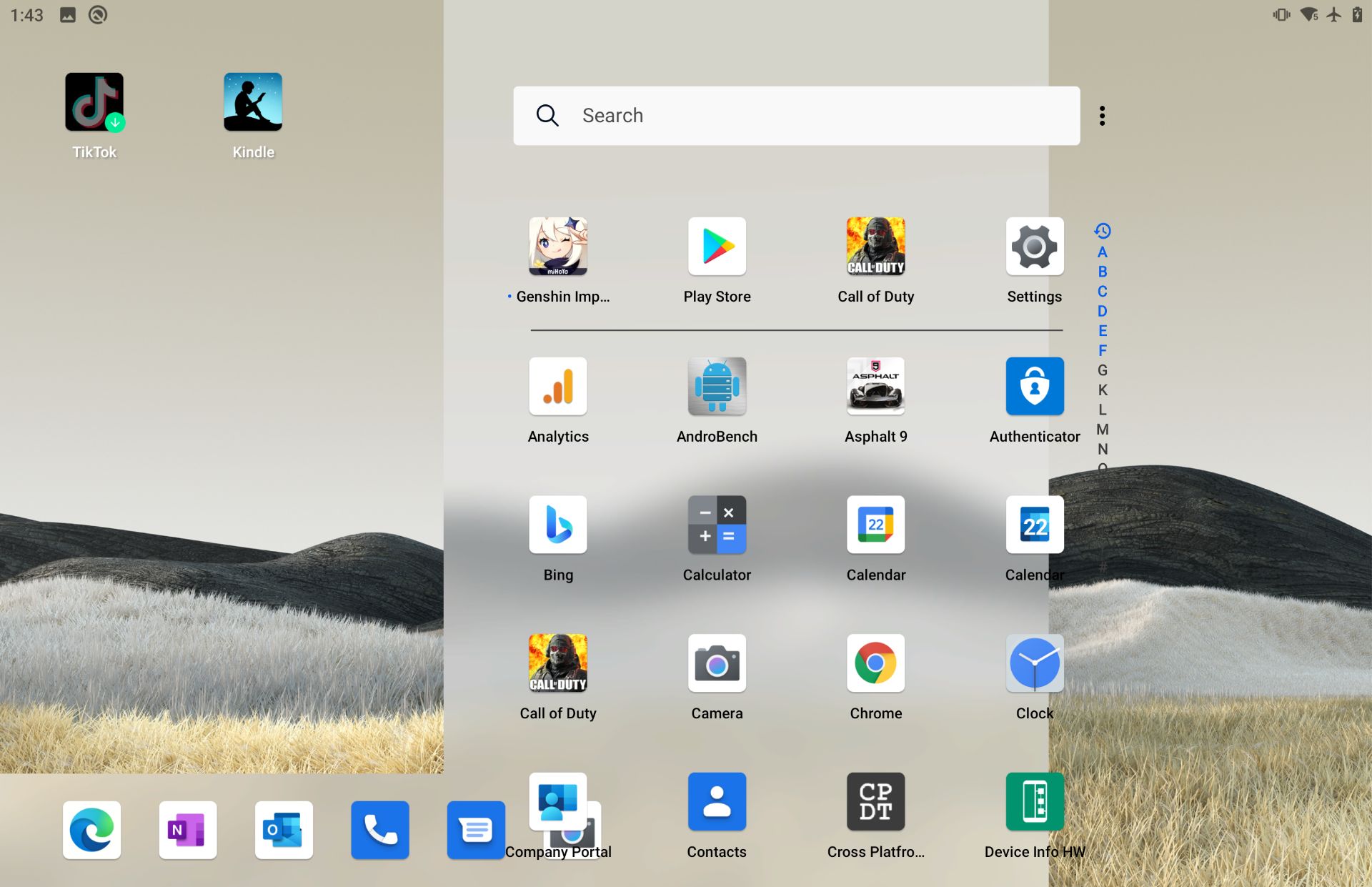Open the blue Outlook Calendar app

pyautogui.click(x=1035, y=525)
